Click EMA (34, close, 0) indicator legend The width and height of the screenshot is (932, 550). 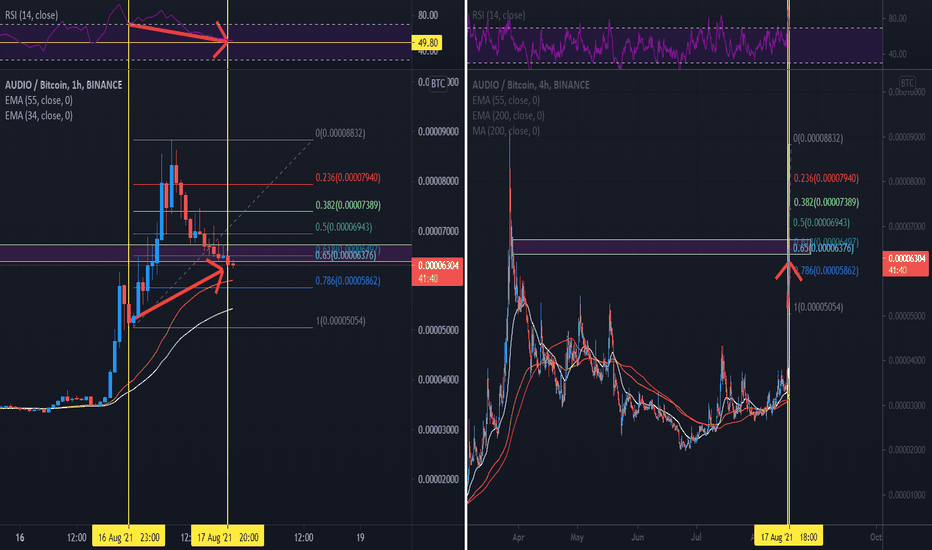[x=39, y=115]
